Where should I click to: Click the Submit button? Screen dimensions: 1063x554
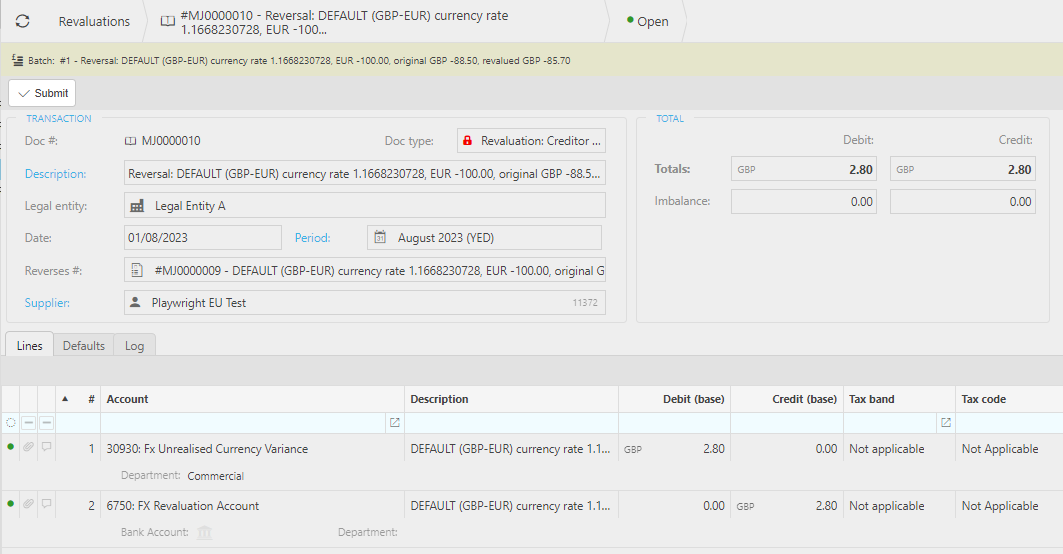[42, 93]
